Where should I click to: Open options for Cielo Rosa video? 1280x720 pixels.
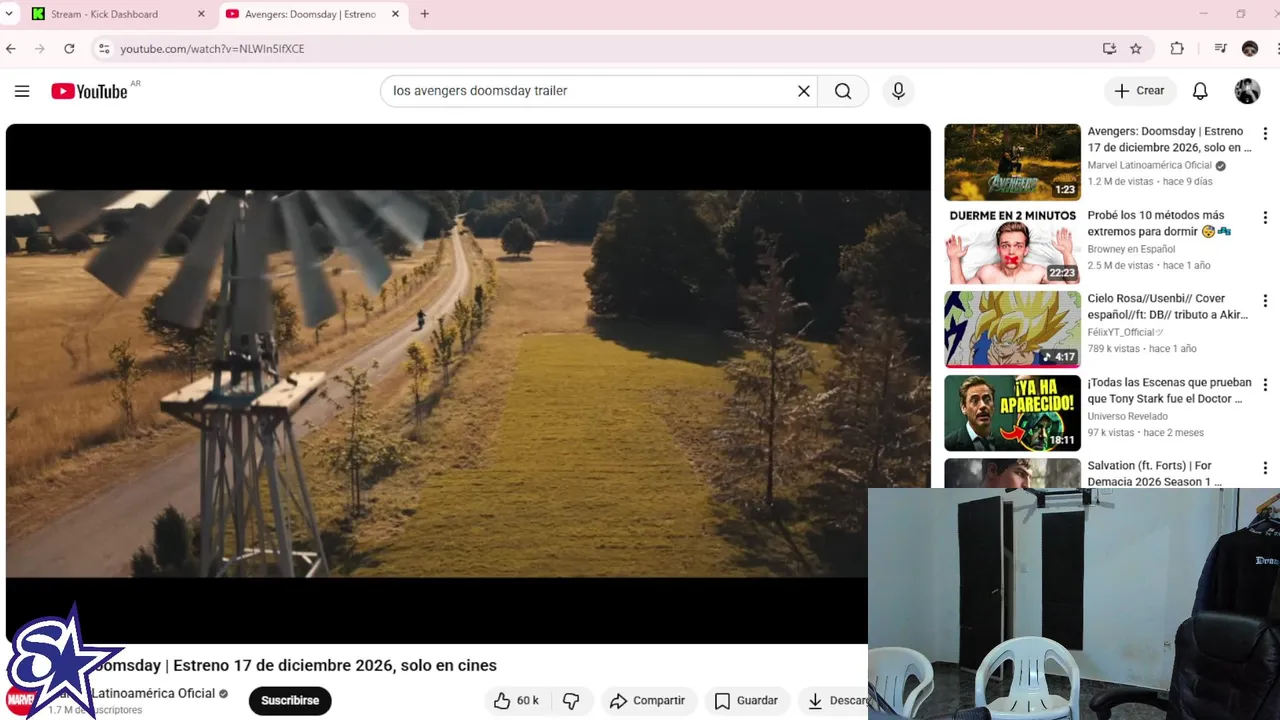(1265, 301)
